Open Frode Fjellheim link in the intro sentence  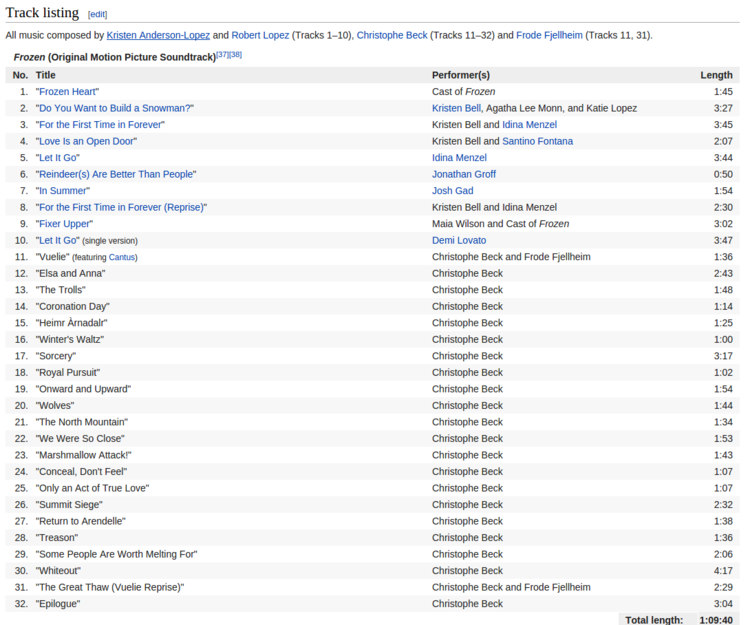pos(549,35)
